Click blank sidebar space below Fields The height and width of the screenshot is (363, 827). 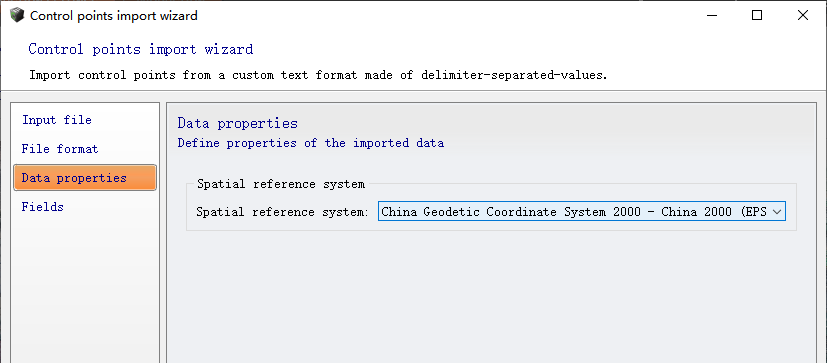click(x=84, y=290)
